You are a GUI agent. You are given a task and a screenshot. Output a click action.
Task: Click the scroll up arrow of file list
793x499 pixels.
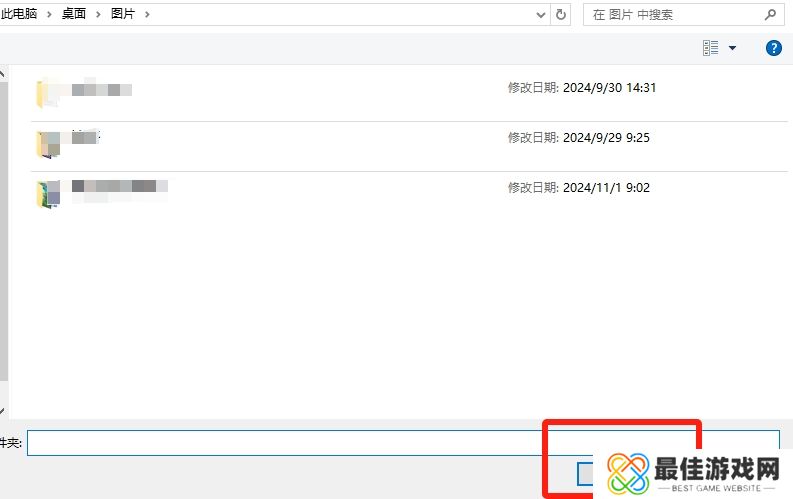[3, 74]
